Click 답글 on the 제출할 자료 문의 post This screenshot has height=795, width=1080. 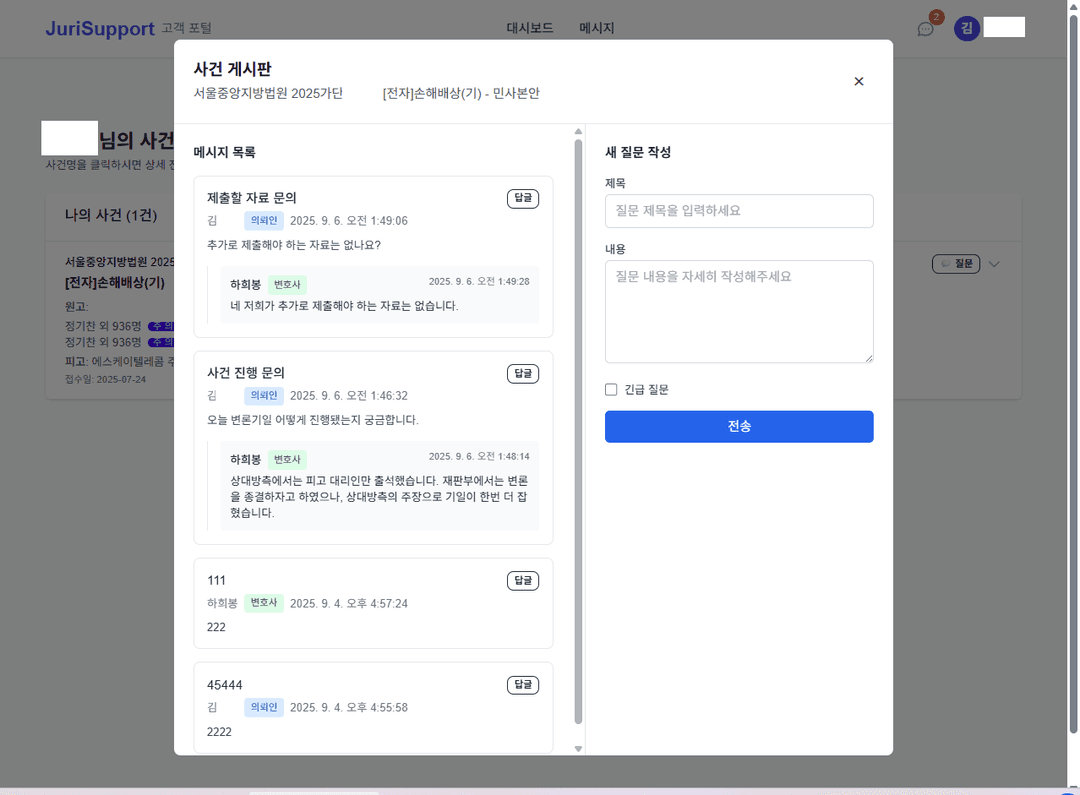click(522, 198)
